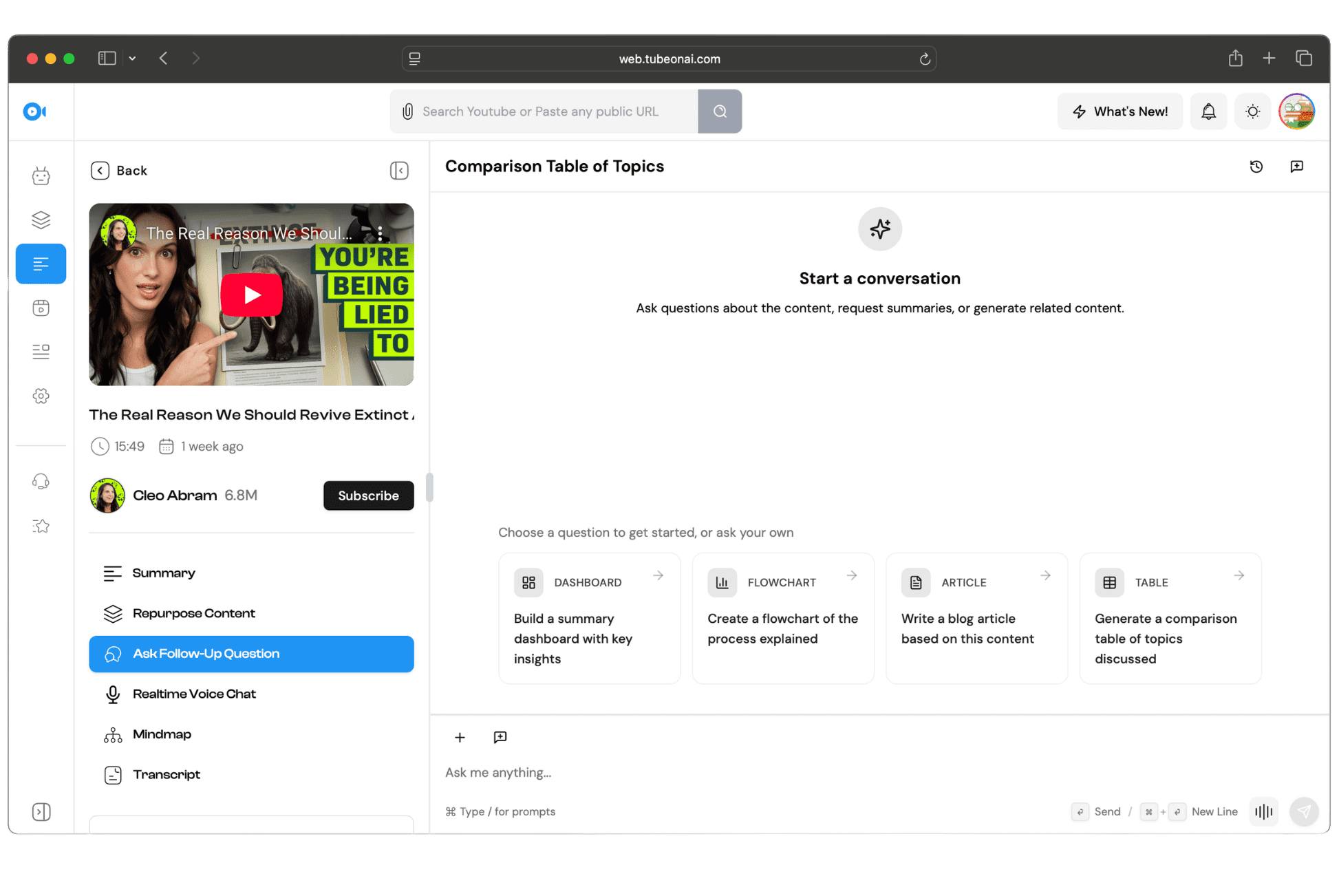The image size is (1339, 896).
Task: Reload the page in Safari
Action: click(x=925, y=58)
